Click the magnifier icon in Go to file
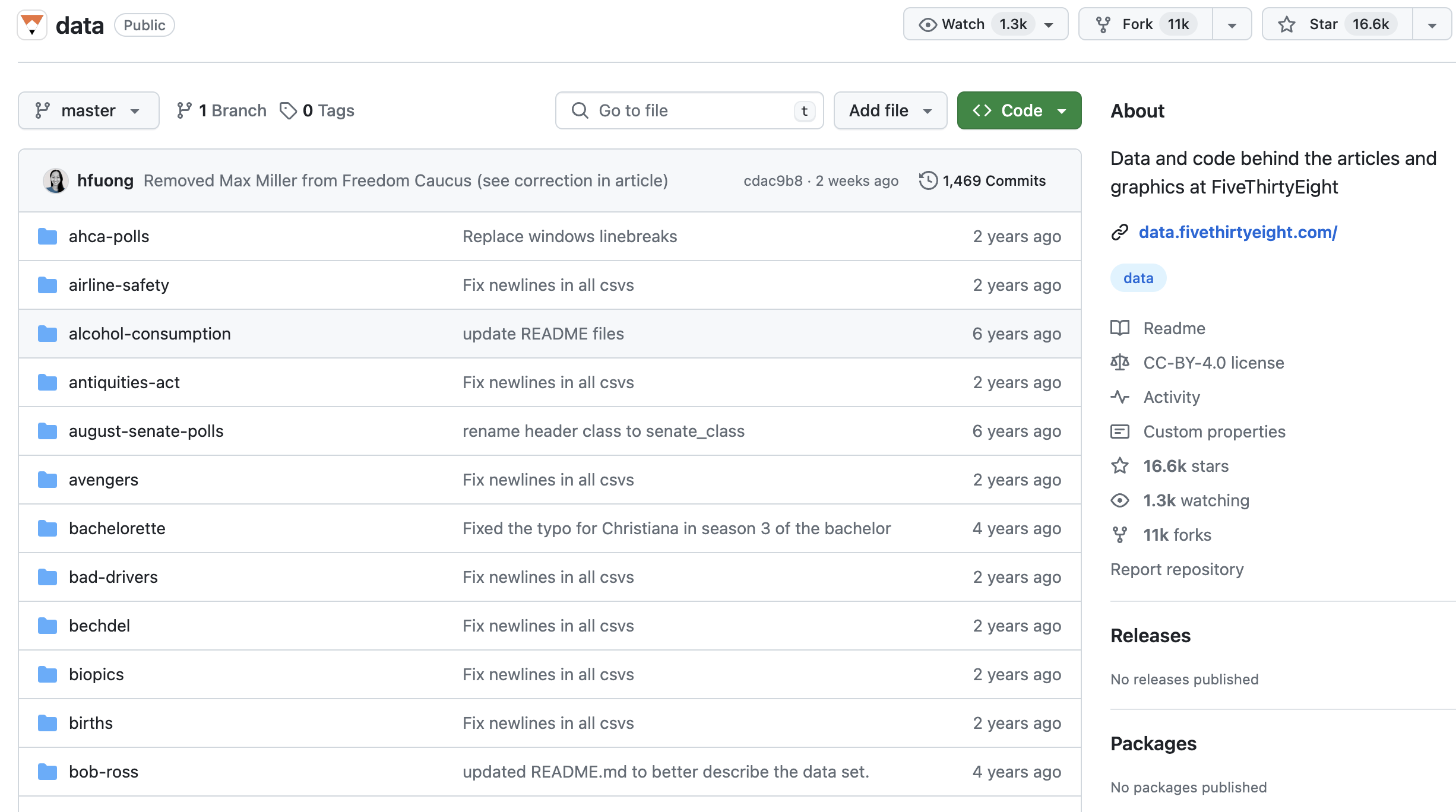 [579, 110]
